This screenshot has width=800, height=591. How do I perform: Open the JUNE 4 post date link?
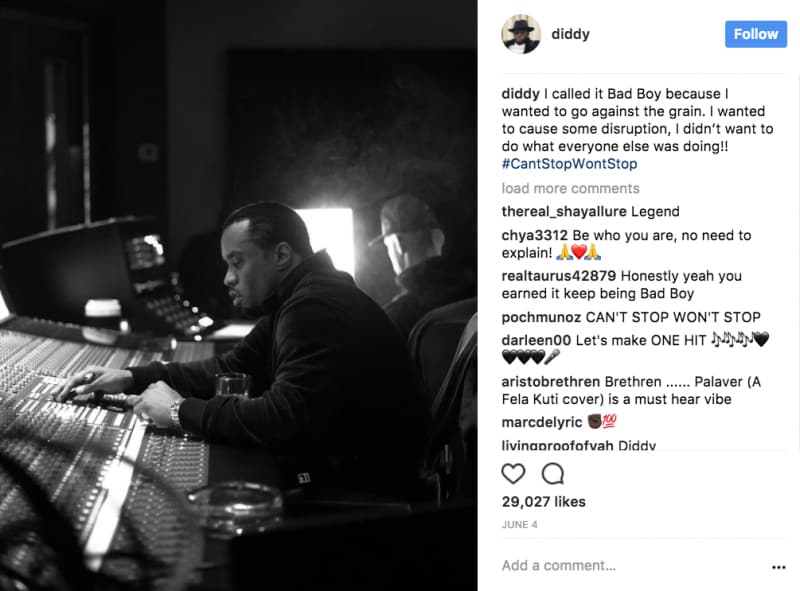click(519, 525)
